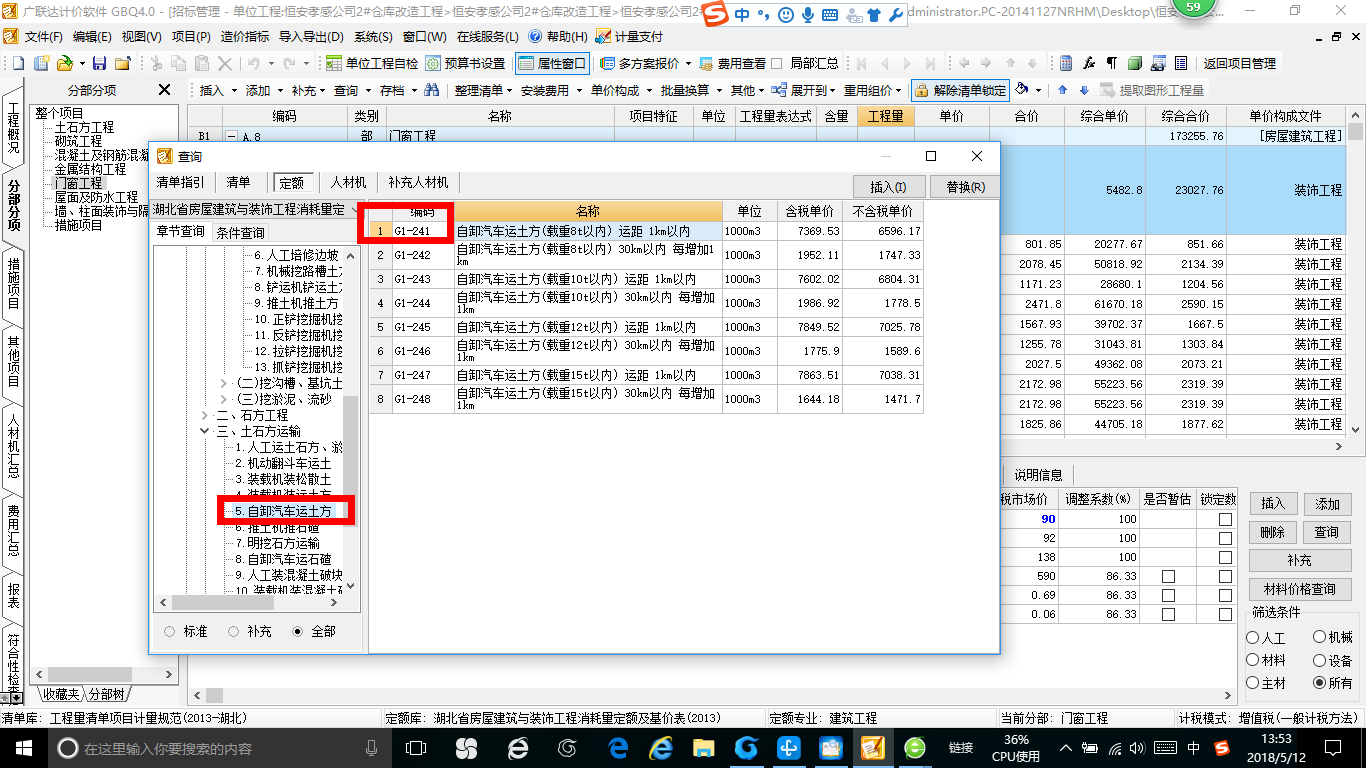Open 预算书设置 budget settings
The height and width of the screenshot is (768, 1366).
pyautogui.click(x=465, y=63)
